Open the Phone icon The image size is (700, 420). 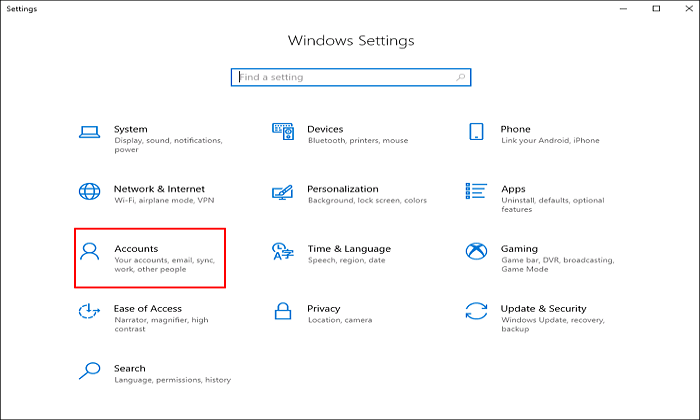476,132
